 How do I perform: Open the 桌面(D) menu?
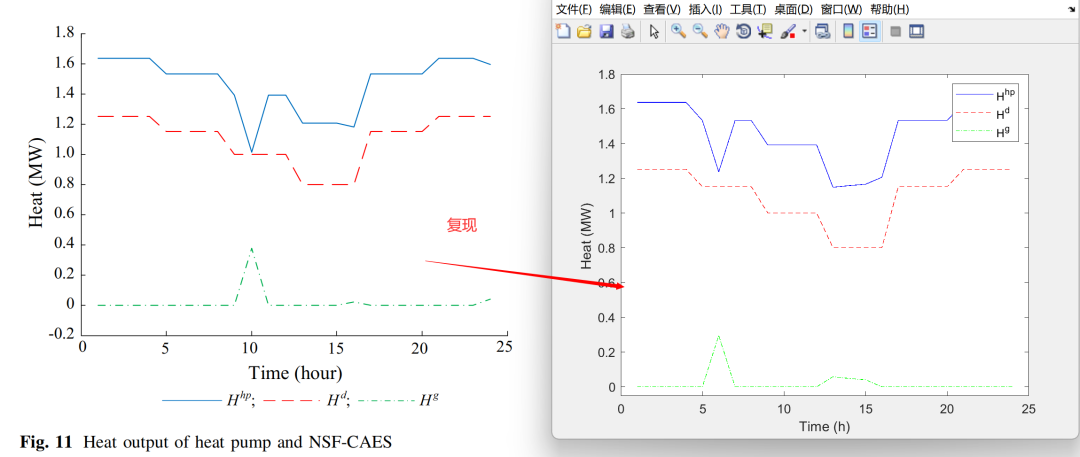(793, 9)
